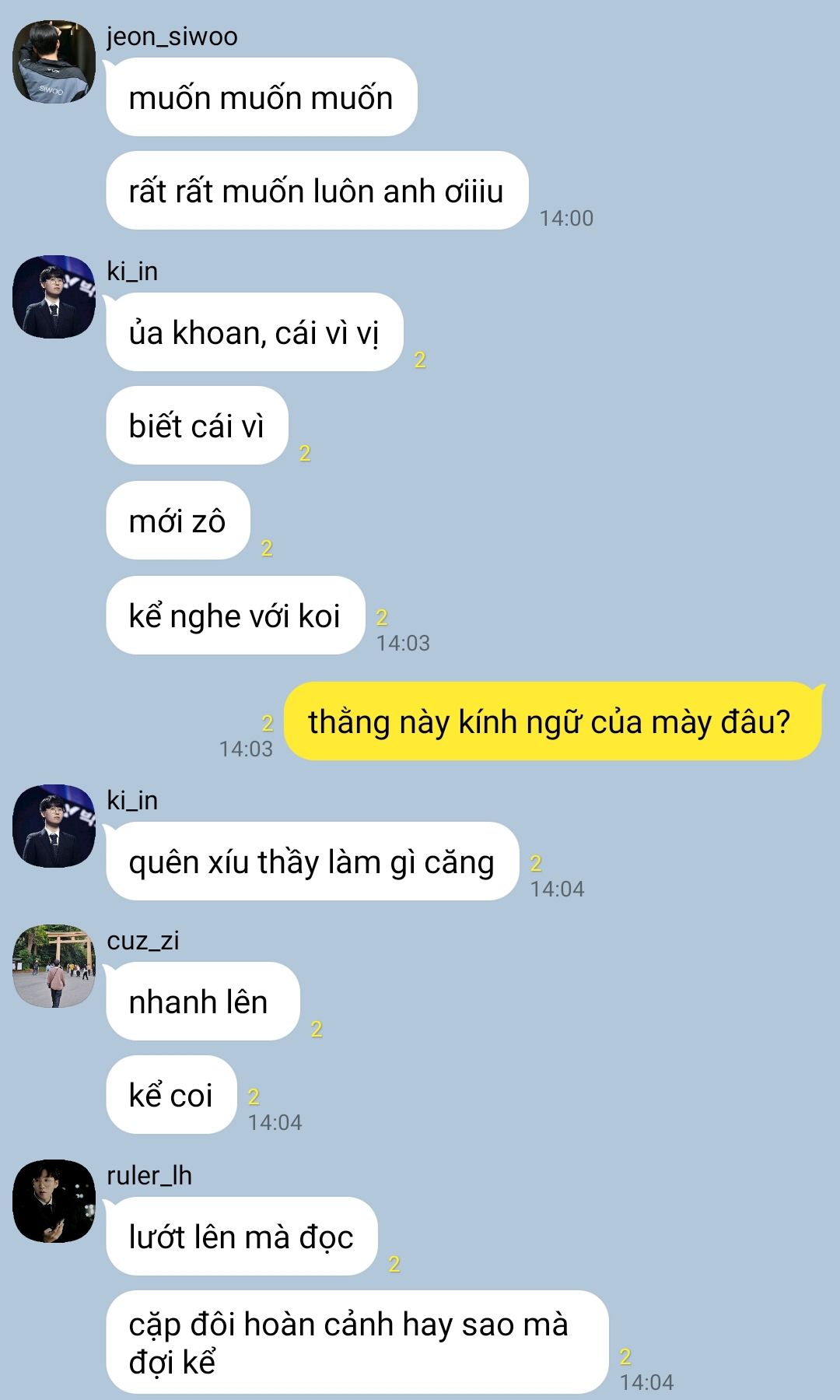Tap the yellow 'thằng này kính ngữ' message
Screen dimensions: 840x1400
(x=553, y=721)
